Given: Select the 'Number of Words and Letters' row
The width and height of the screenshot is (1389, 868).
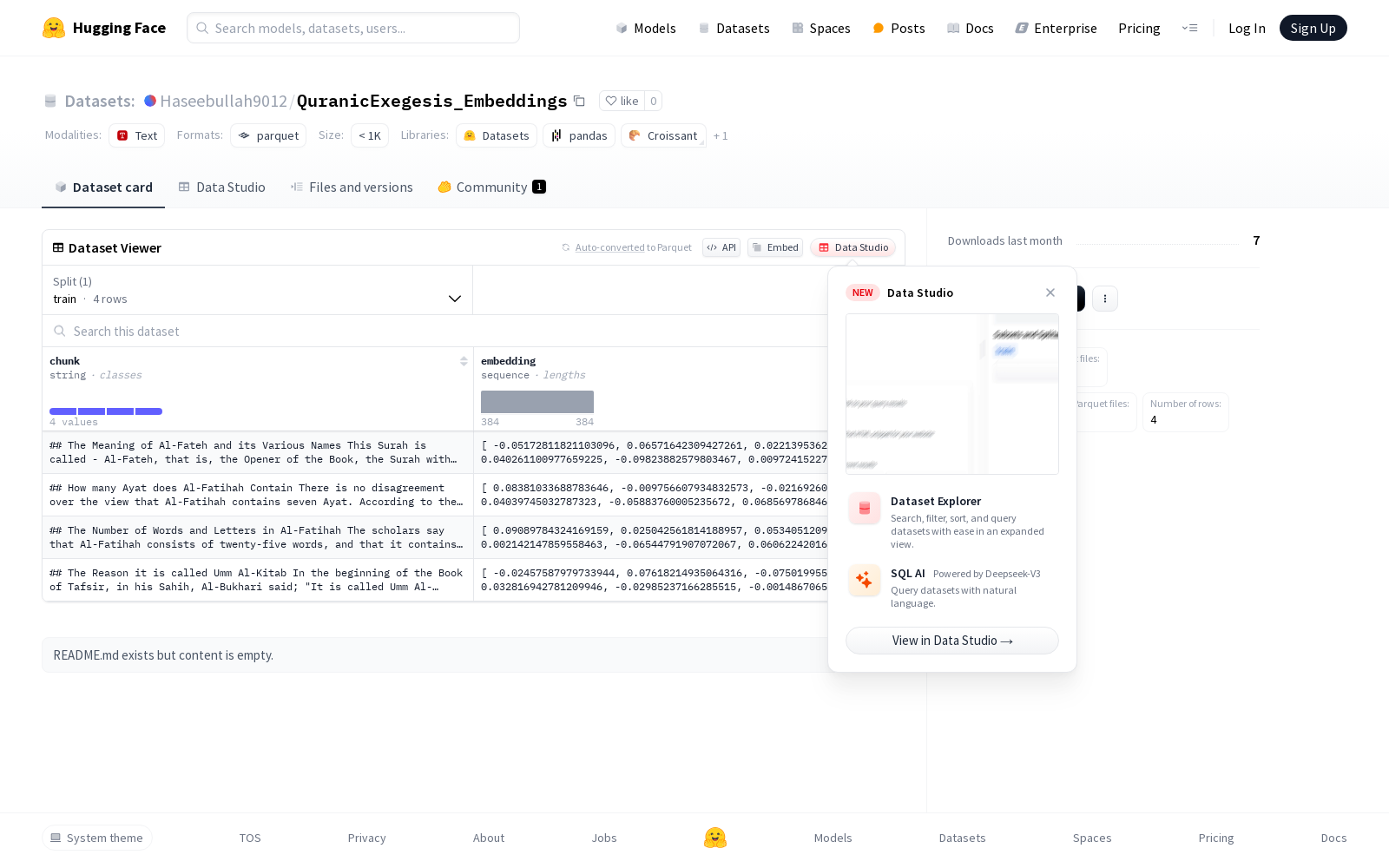Looking at the screenshot, I should click(x=257, y=537).
